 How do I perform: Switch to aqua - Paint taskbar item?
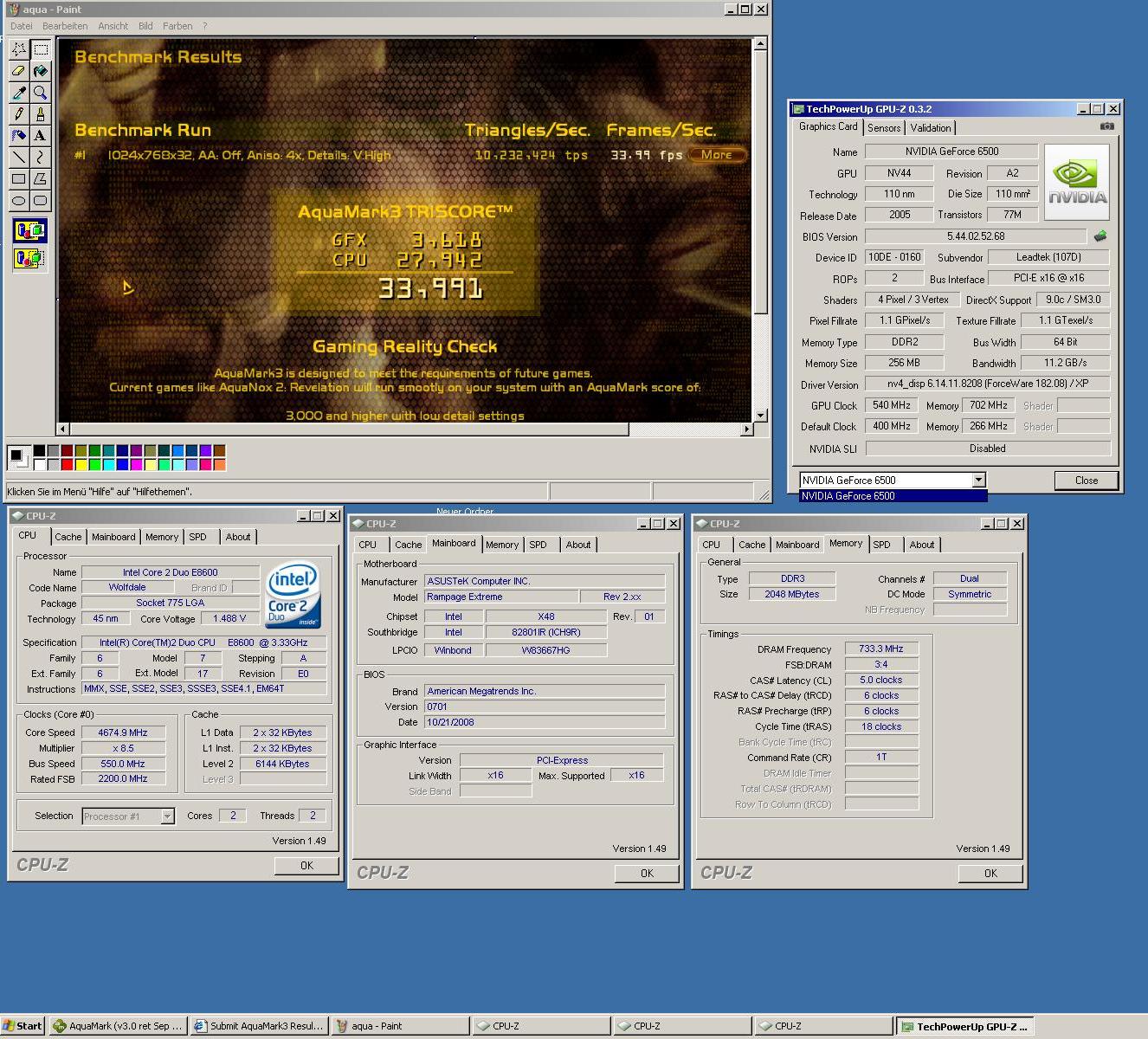click(x=400, y=1026)
